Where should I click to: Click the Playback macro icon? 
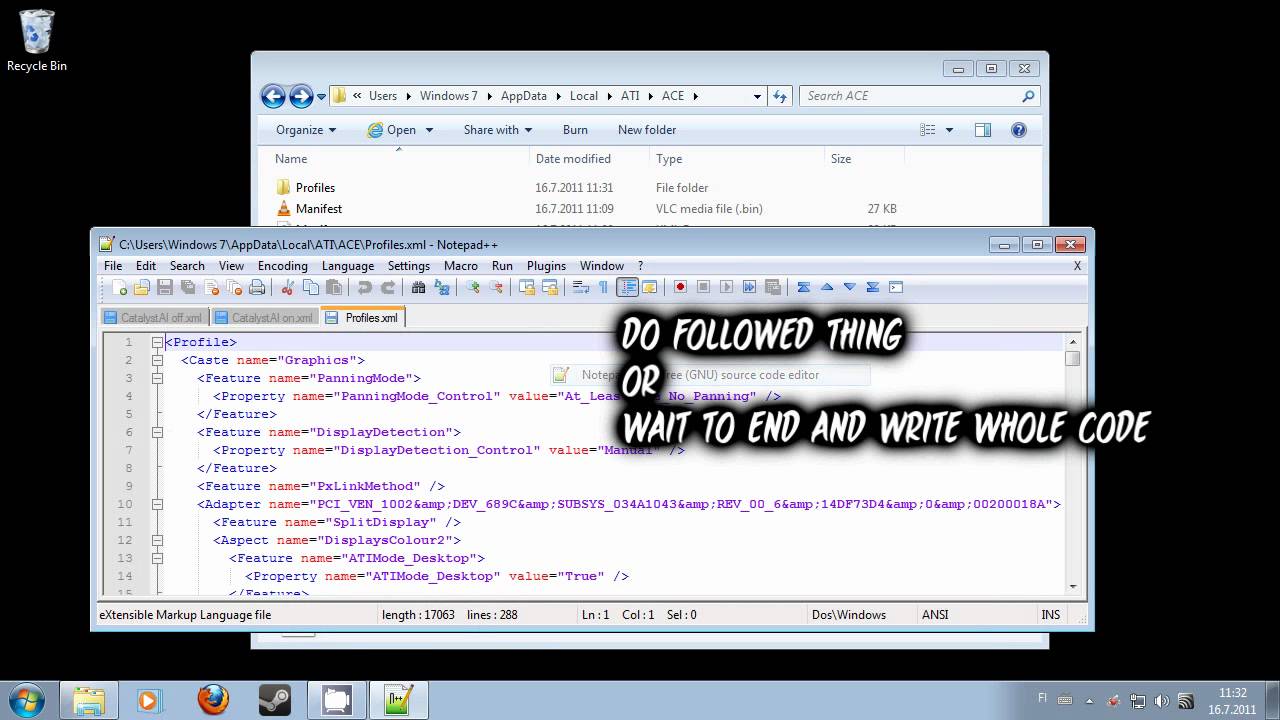726,287
